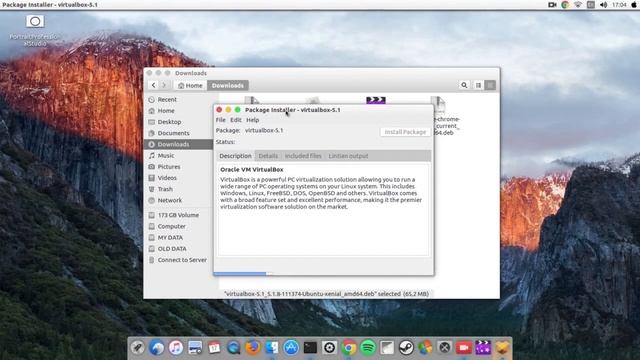640x360 pixels.
Task: Open the Downloads window view options menu
Action: point(490,85)
